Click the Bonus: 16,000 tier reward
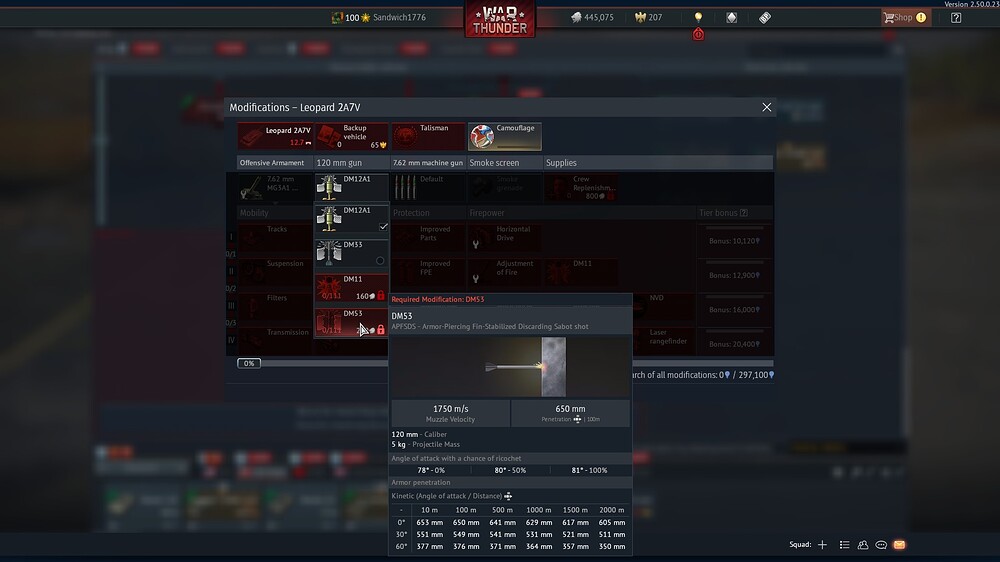This screenshot has width=1000, height=562. (734, 310)
